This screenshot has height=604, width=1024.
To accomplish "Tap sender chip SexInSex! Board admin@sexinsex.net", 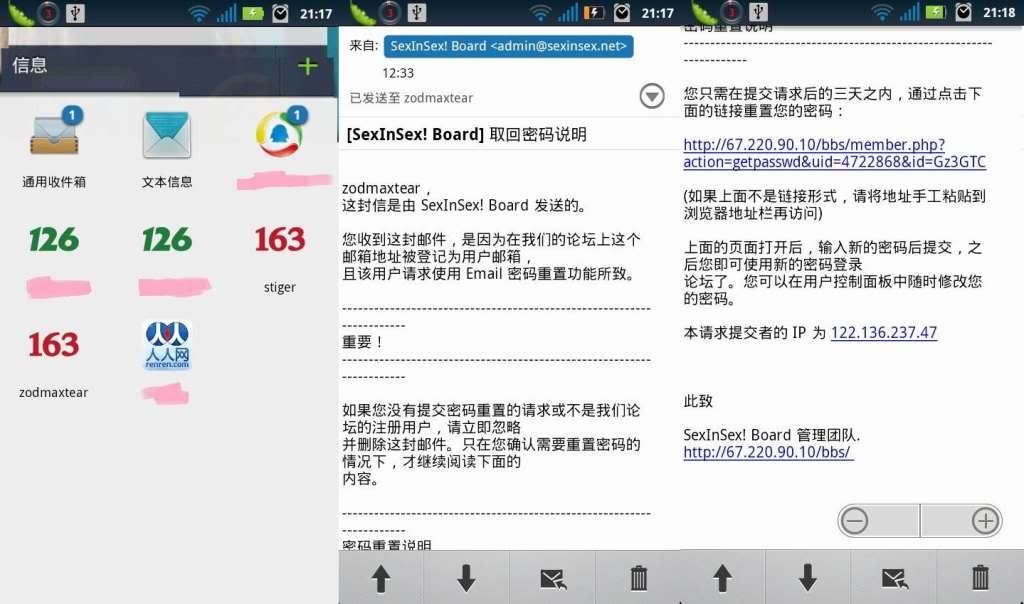I will click(508, 46).
